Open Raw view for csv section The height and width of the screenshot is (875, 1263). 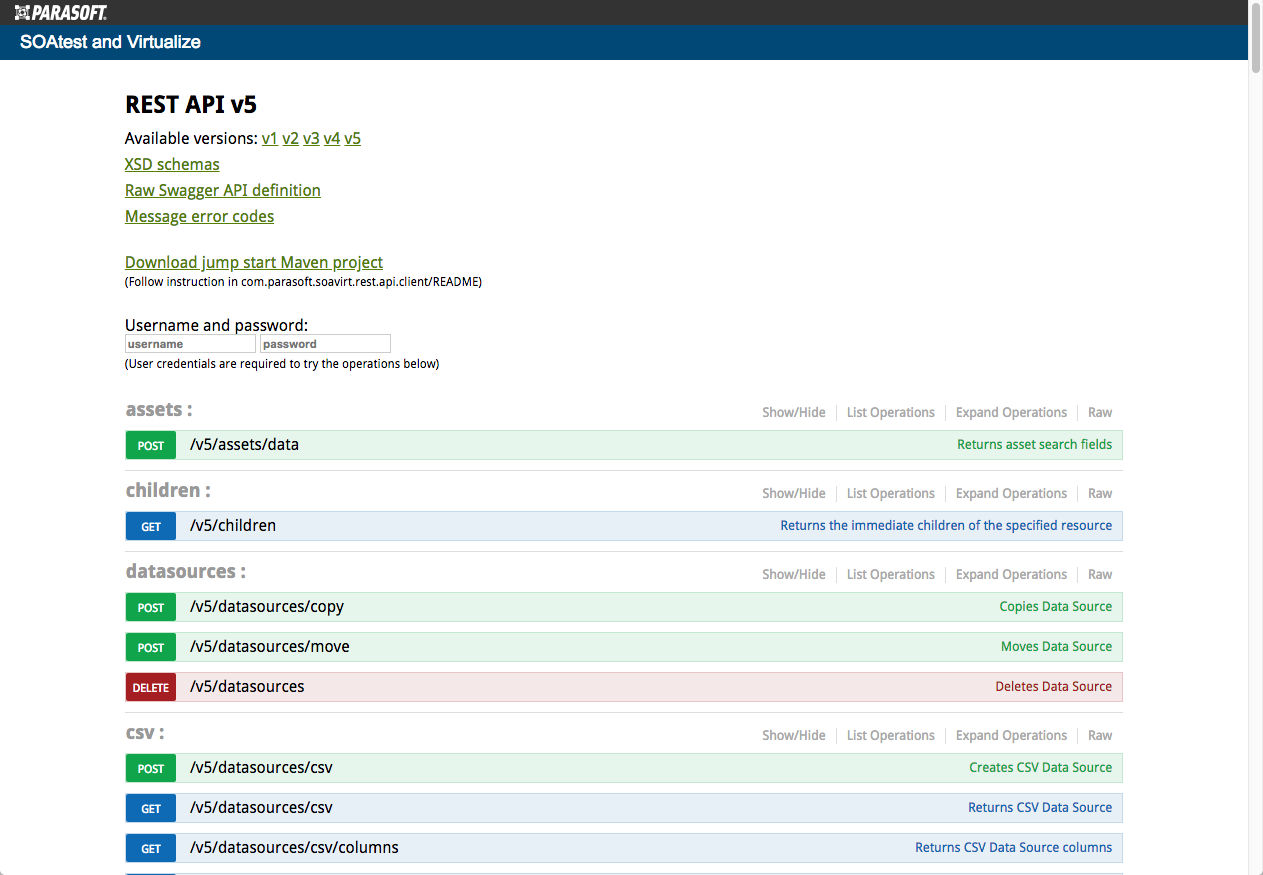[x=1100, y=736]
